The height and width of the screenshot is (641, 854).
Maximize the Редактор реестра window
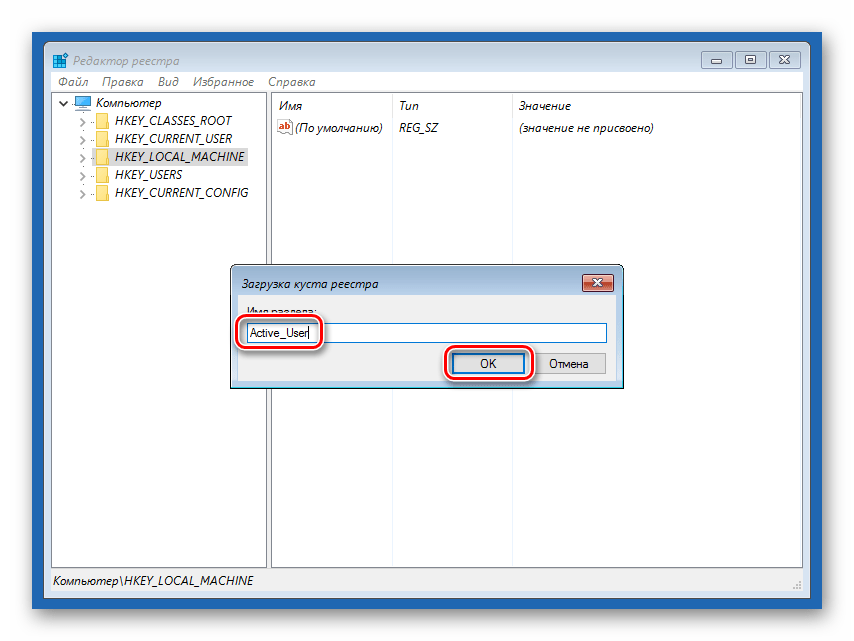pos(750,60)
